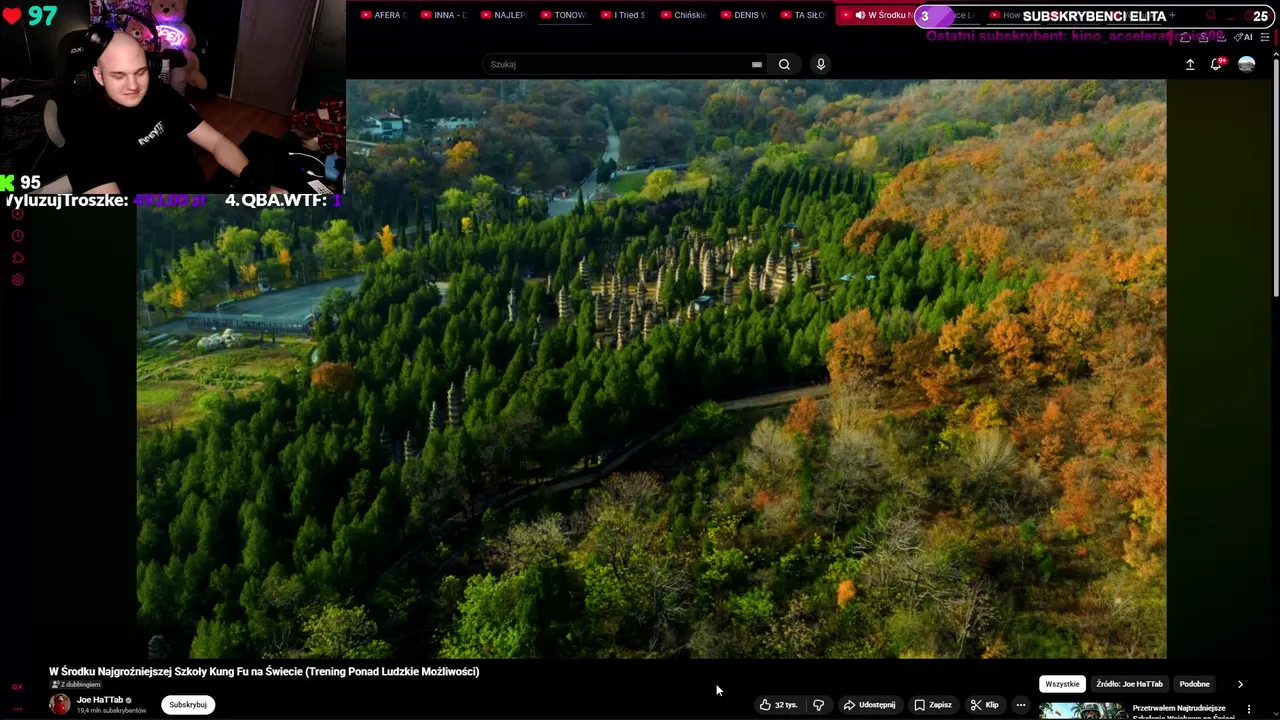Switch to the DENIS browser tab
The width and height of the screenshot is (1280, 720).
click(x=744, y=15)
